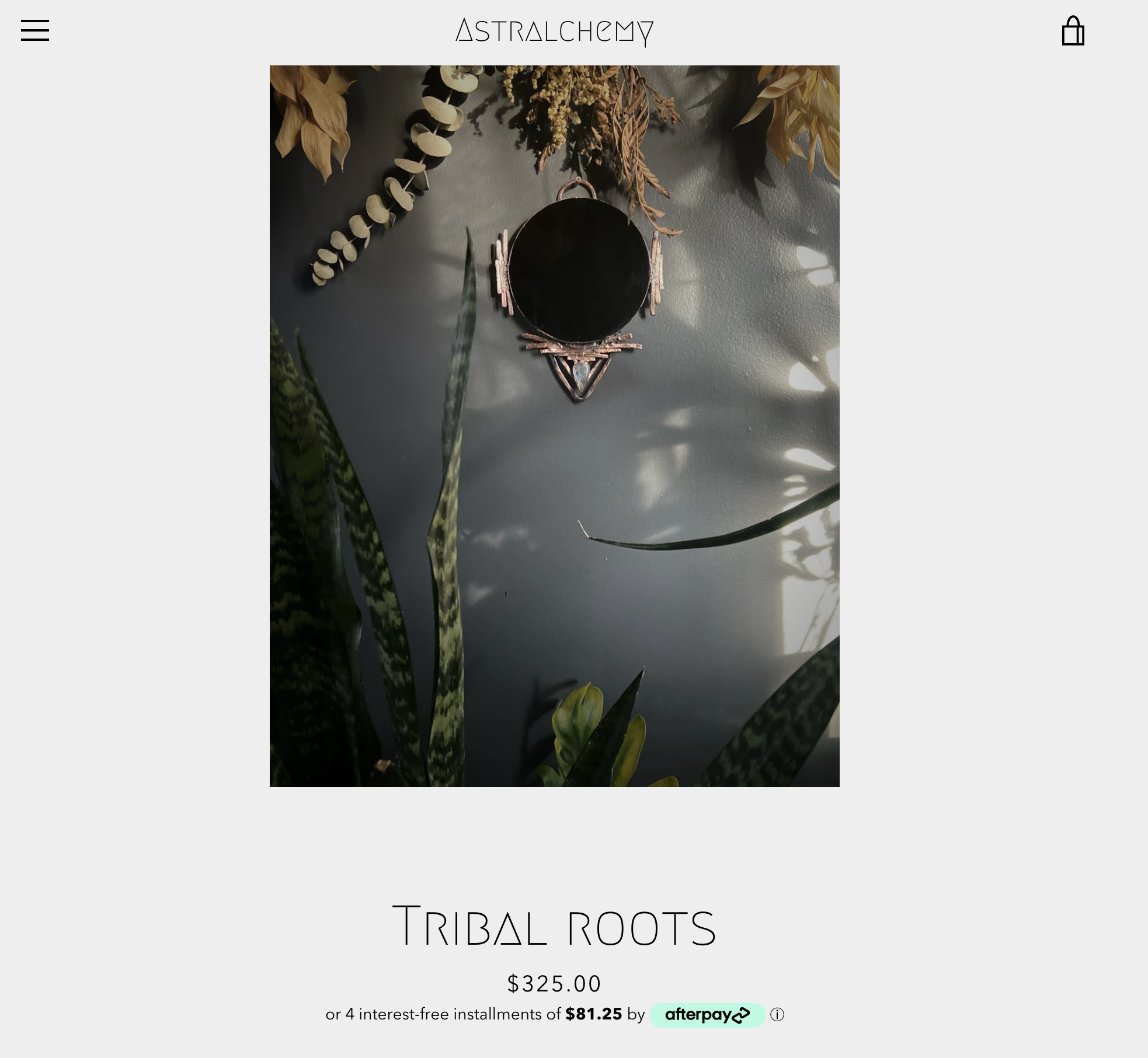The image size is (1148, 1058).
Task: Click the Afterpay looped arrows symbol
Action: click(740, 1015)
